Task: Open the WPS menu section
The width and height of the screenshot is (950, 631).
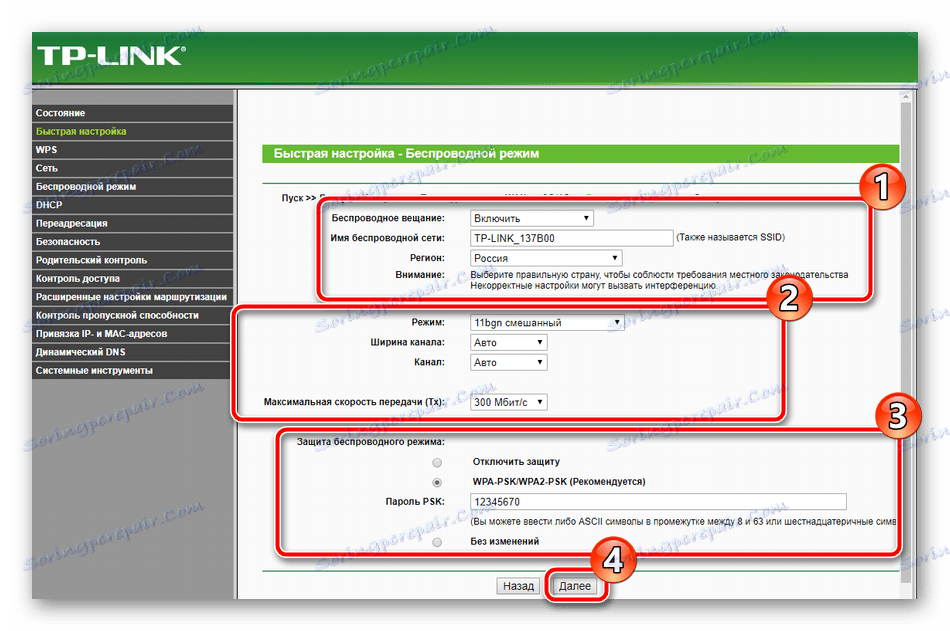Action: 132,150
